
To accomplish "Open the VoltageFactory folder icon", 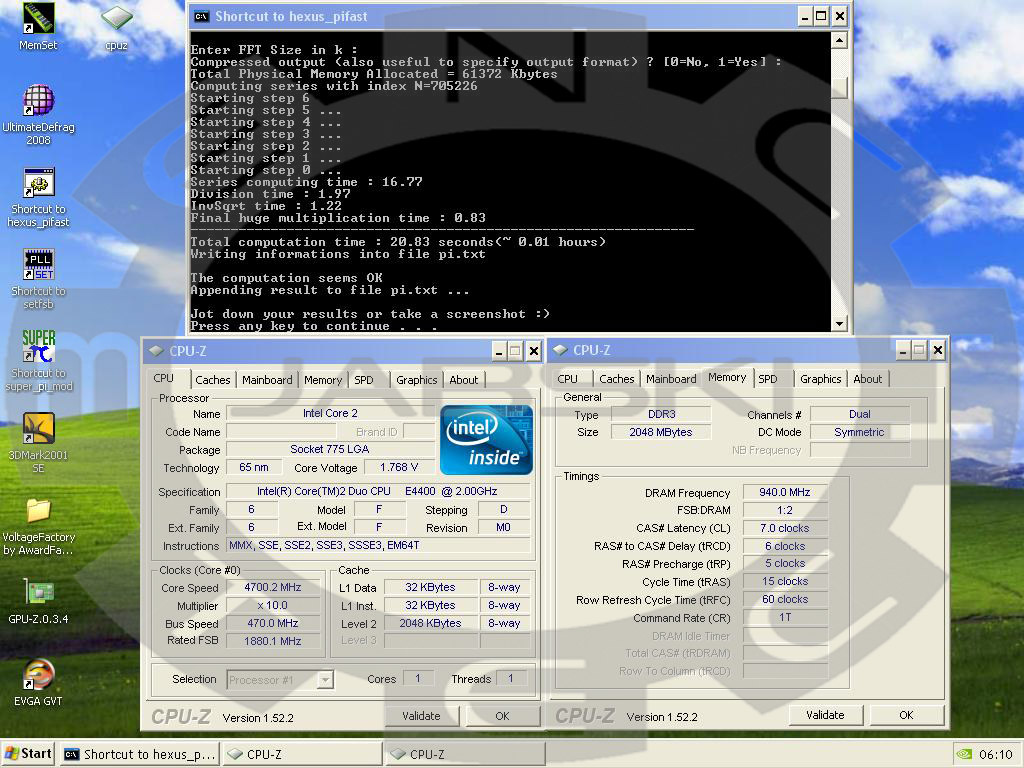I will [x=38, y=526].
